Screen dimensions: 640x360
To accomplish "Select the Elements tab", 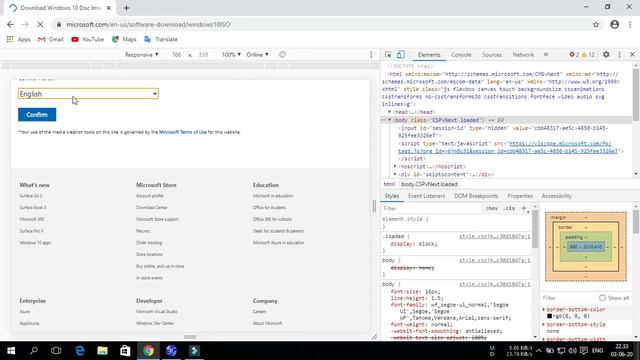I will click(x=429, y=55).
